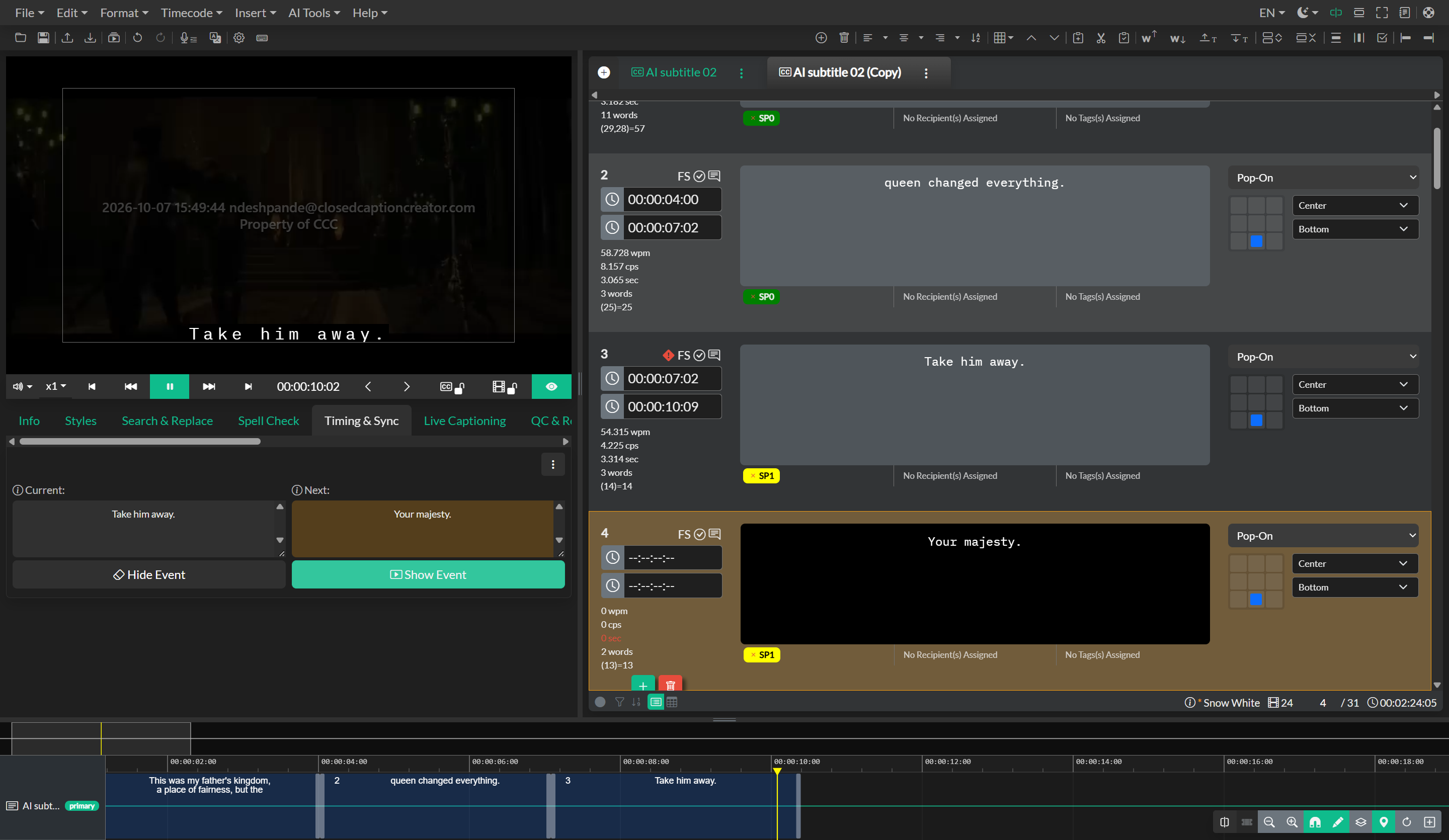Viewport: 1449px width, 840px height.
Task: Toggle approval checkmark on event 3
Action: [x=699, y=355]
